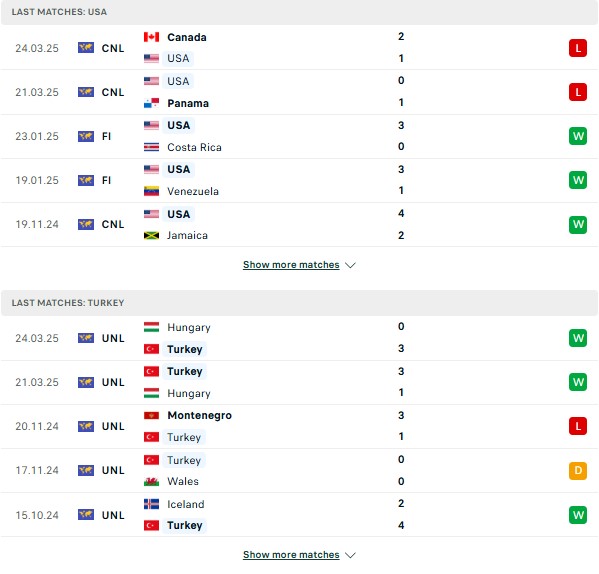Open Show more matches link under USA
Viewport: 599px width, 574px height.
pyautogui.click(x=291, y=265)
